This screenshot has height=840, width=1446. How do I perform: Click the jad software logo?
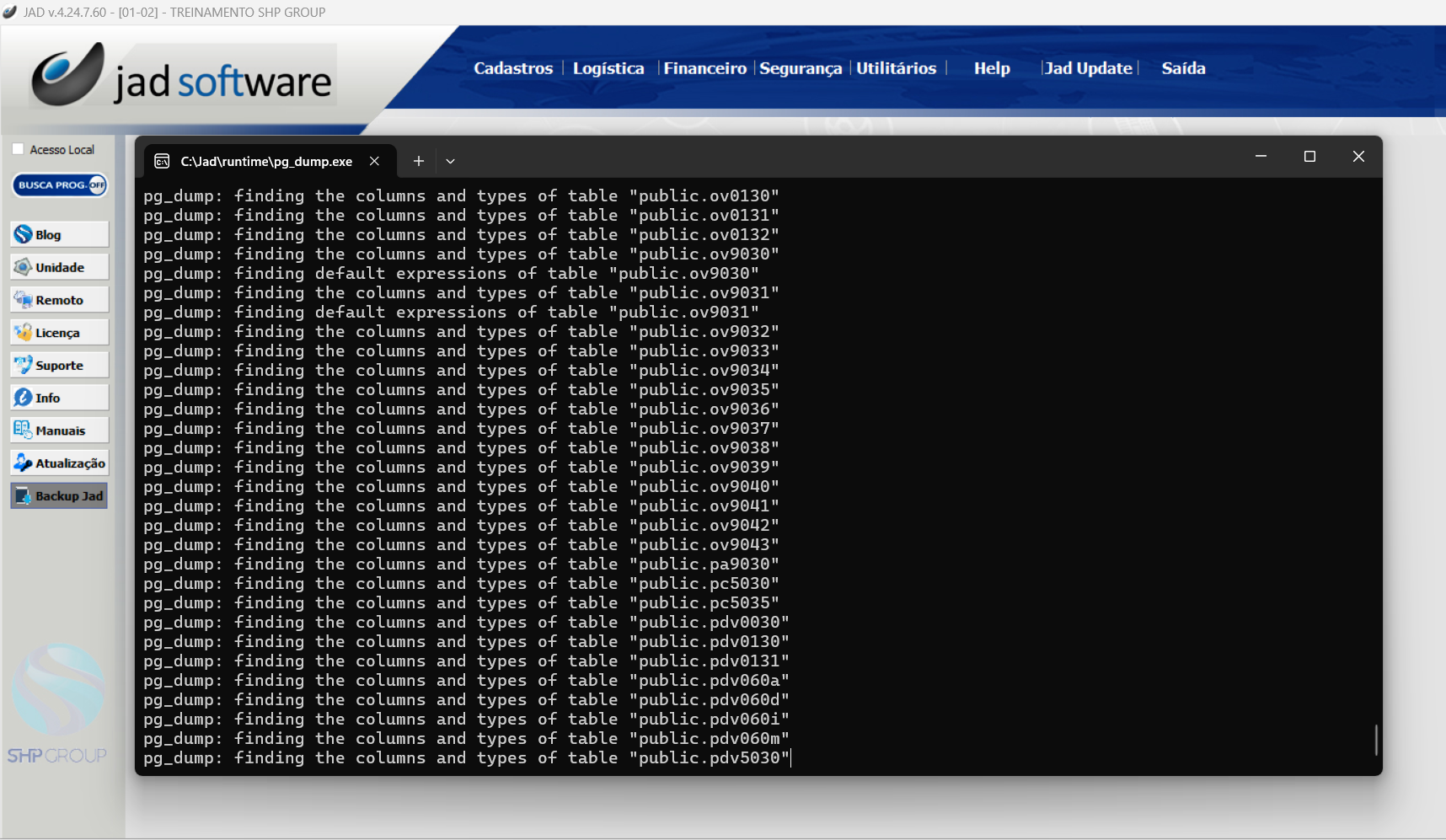tap(183, 76)
